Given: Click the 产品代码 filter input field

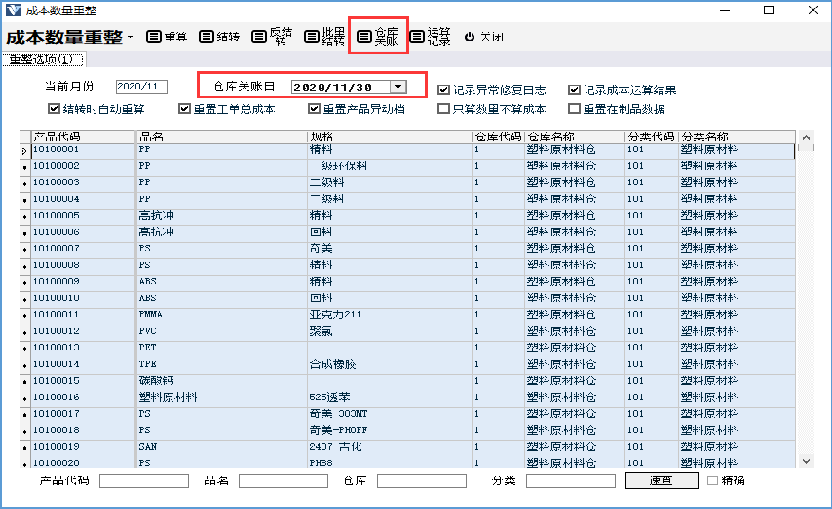Looking at the screenshot, I should click(x=143, y=481).
